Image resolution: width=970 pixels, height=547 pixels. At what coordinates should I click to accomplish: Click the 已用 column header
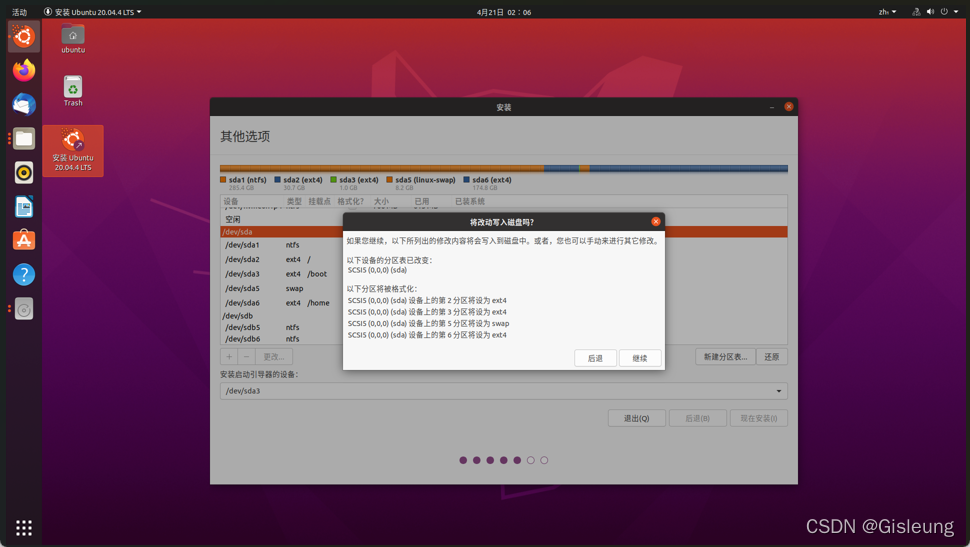click(422, 202)
